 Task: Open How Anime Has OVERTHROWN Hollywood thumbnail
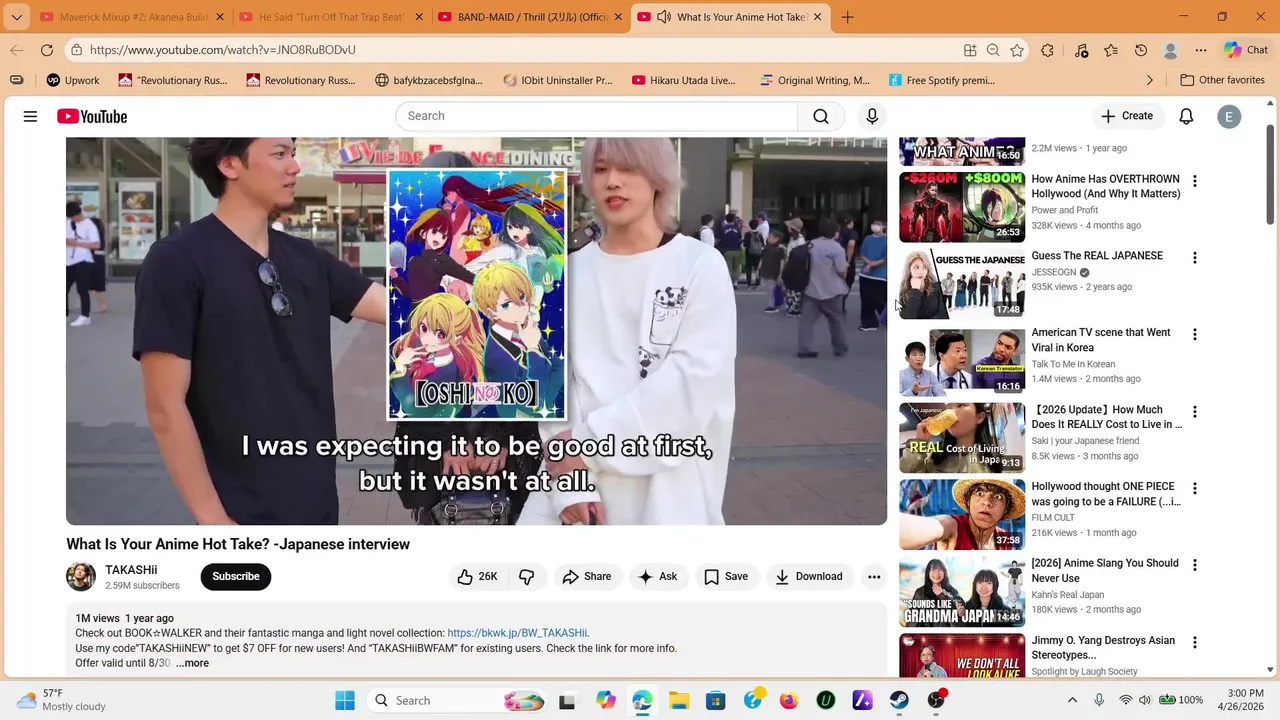(x=962, y=207)
